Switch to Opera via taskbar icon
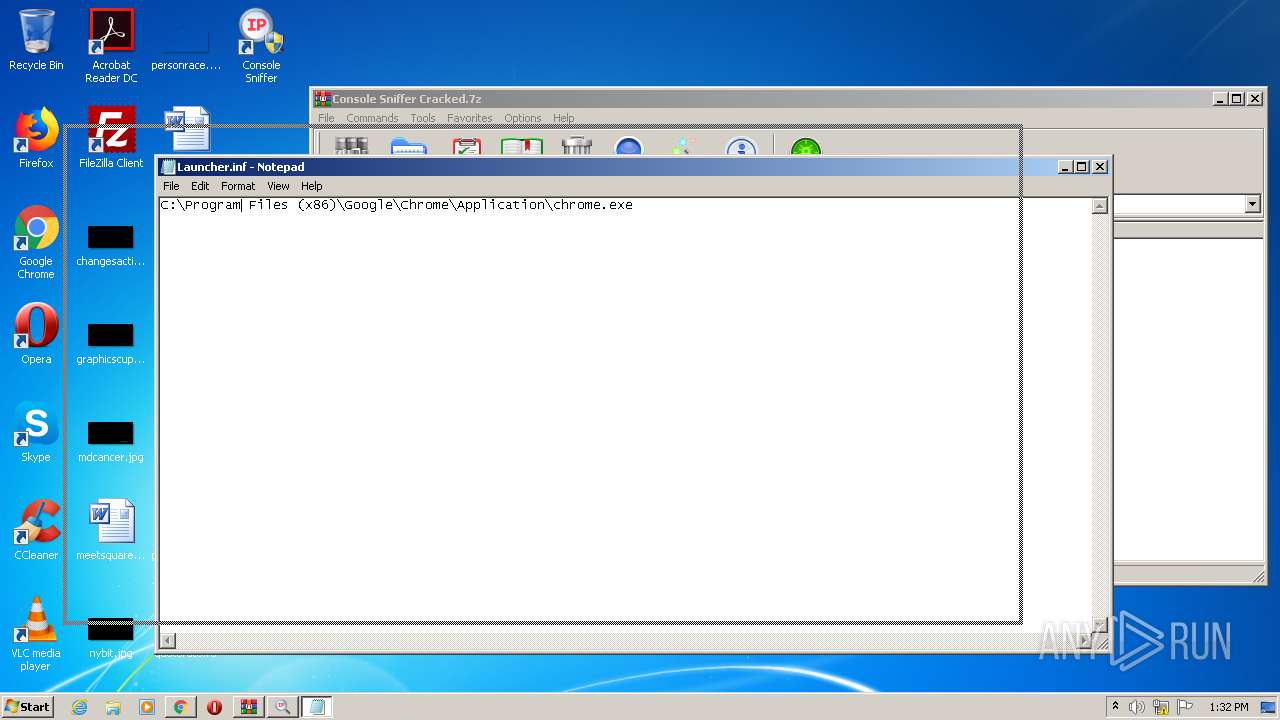This screenshot has height=720, width=1280. 214,707
